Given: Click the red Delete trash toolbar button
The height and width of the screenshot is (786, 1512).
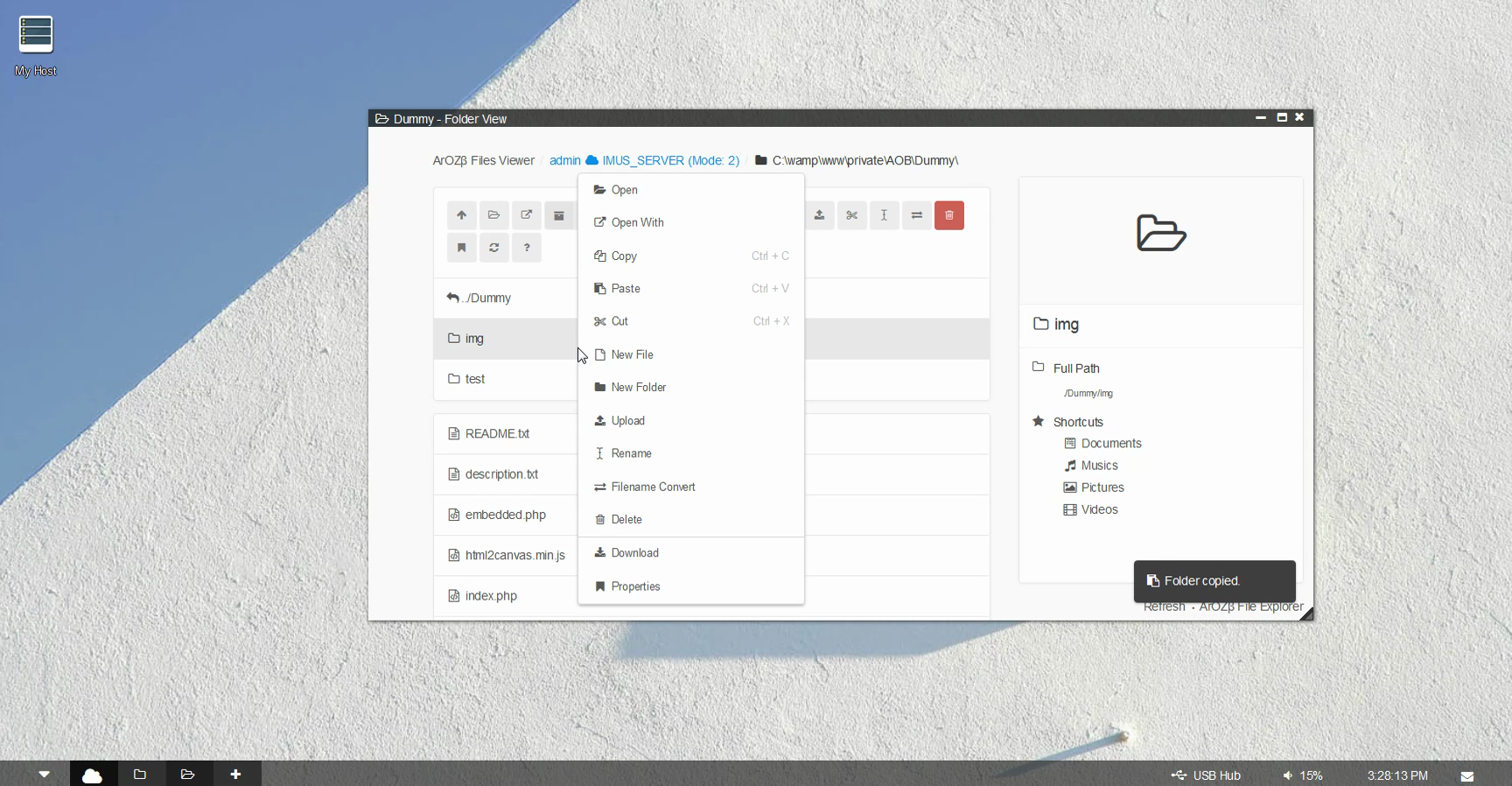Looking at the screenshot, I should [948, 215].
